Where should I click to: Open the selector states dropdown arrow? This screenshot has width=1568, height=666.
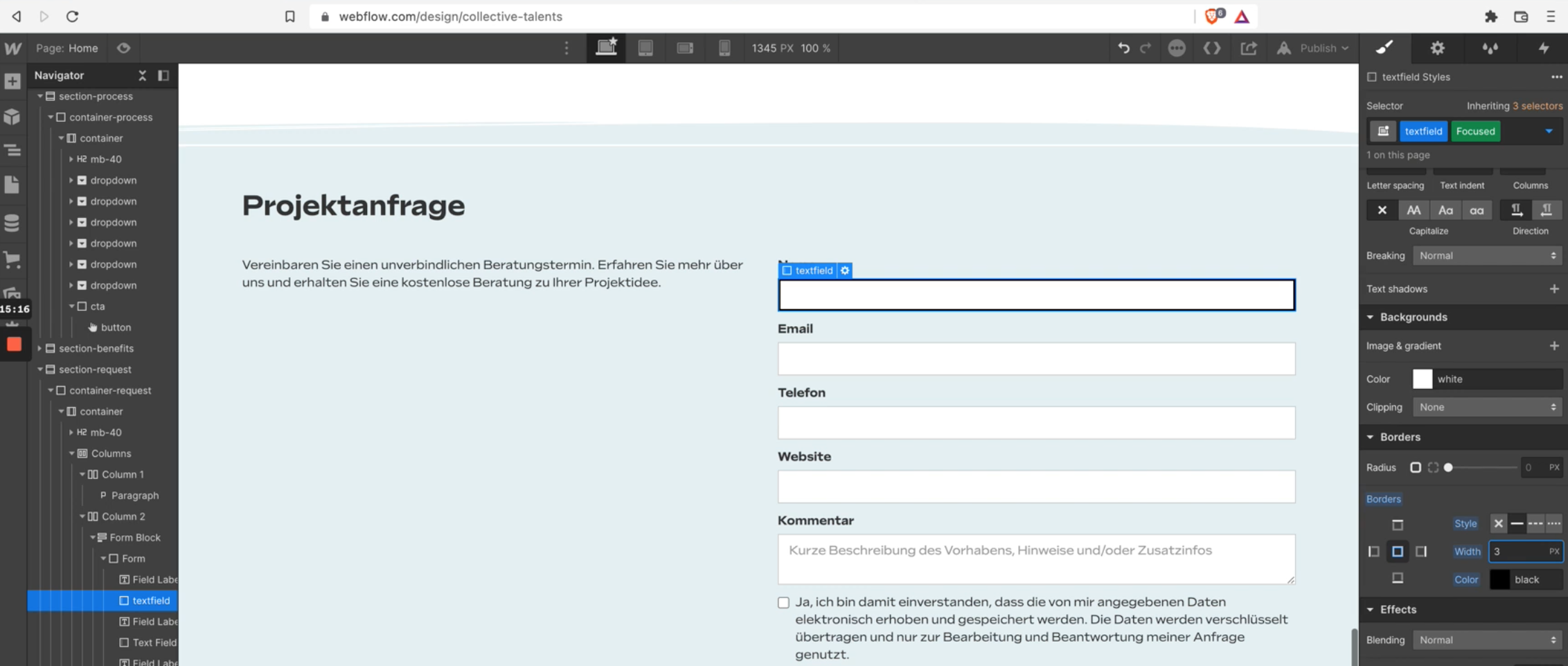tap(1549, 131)
